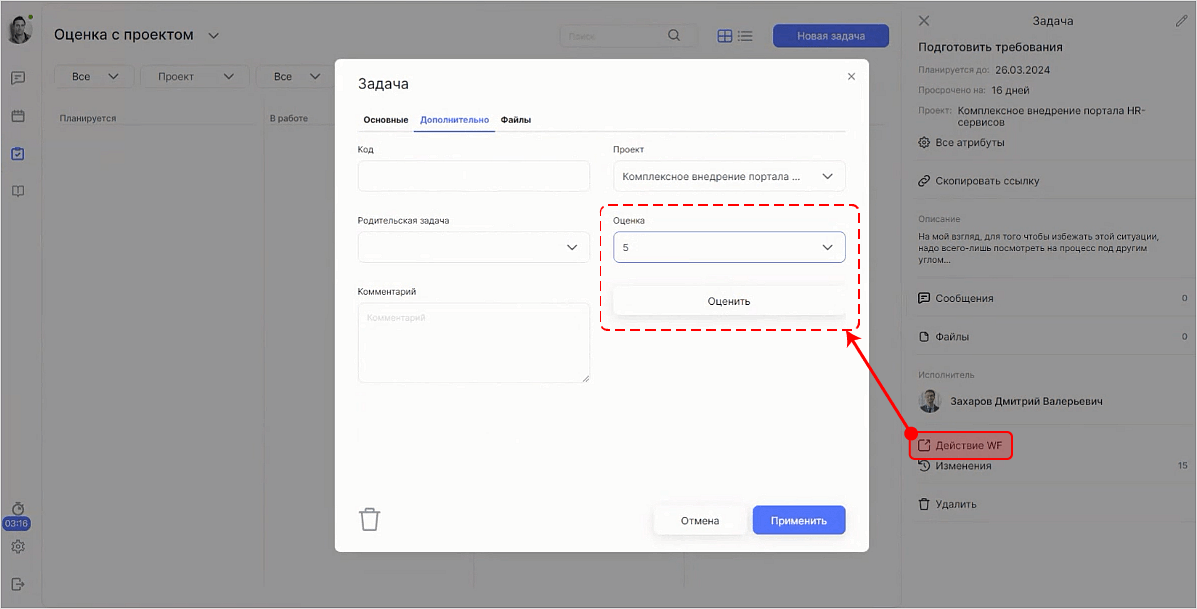Switch to grid view near the search bar
The width and height of the screenshot is (1197, 609).
point(724,36)
